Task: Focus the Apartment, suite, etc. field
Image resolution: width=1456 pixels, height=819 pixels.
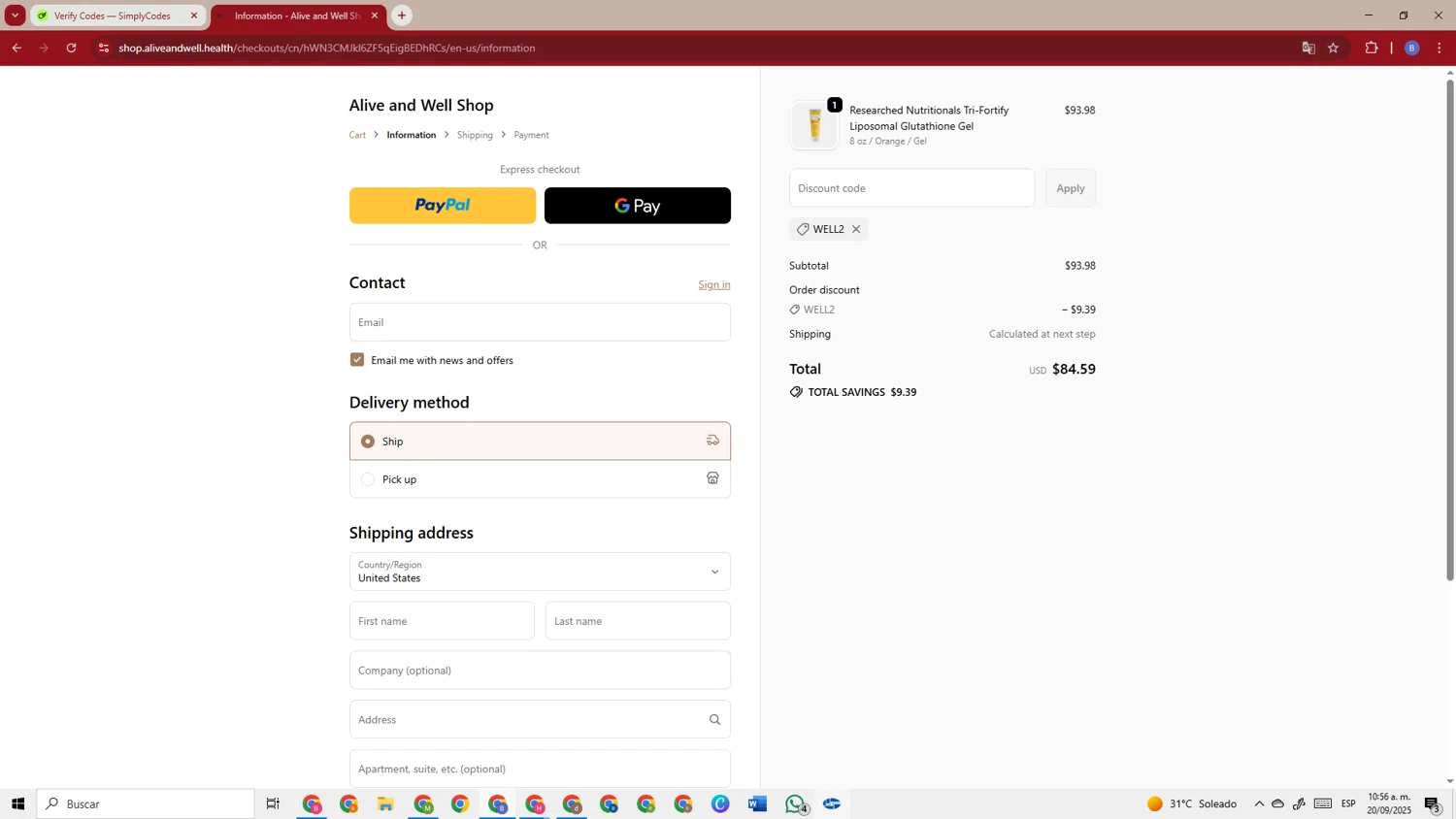Action: tap(540, 769)
